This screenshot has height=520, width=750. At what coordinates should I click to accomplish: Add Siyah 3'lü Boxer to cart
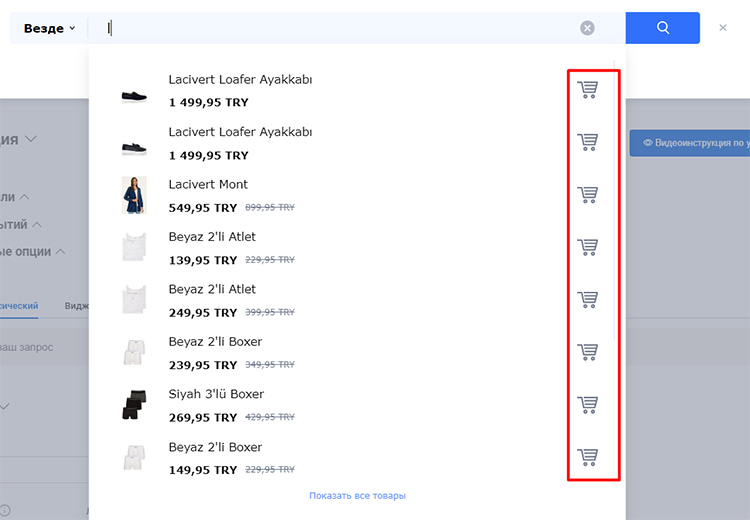588,404
